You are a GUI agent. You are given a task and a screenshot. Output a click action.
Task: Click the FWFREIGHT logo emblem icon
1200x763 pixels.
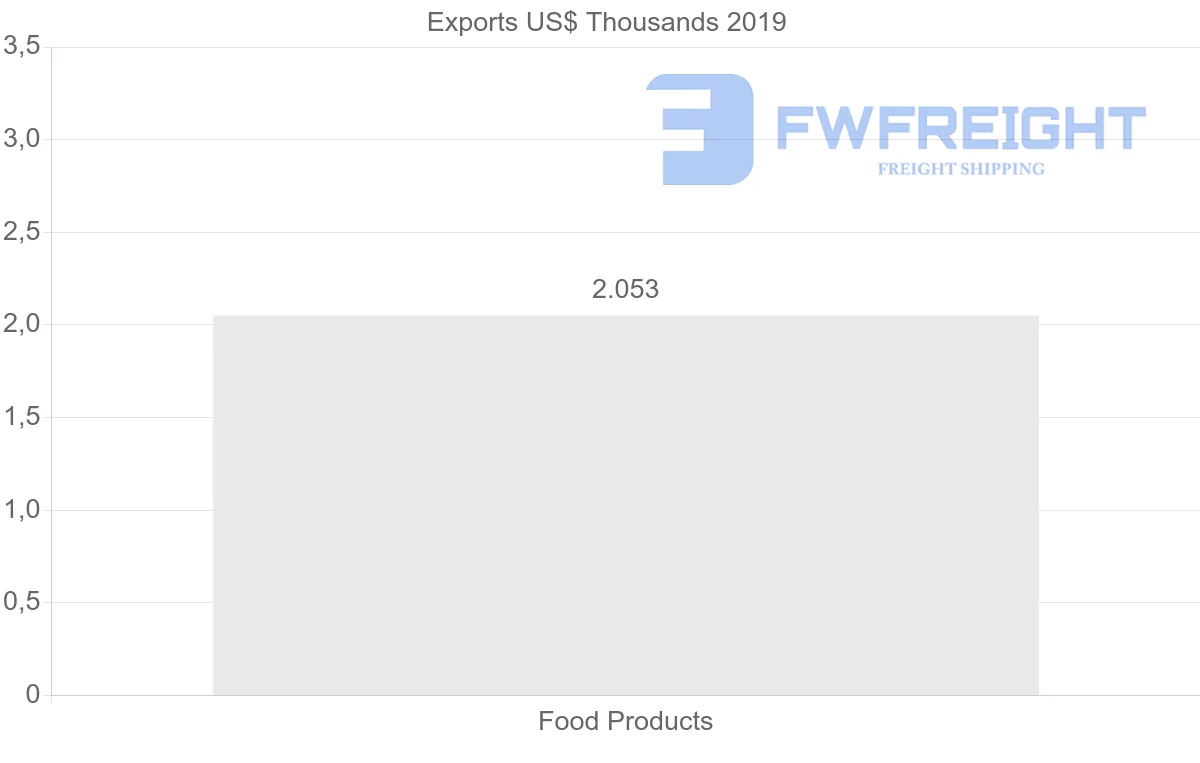pyautogui.click(x=700, y=129)
